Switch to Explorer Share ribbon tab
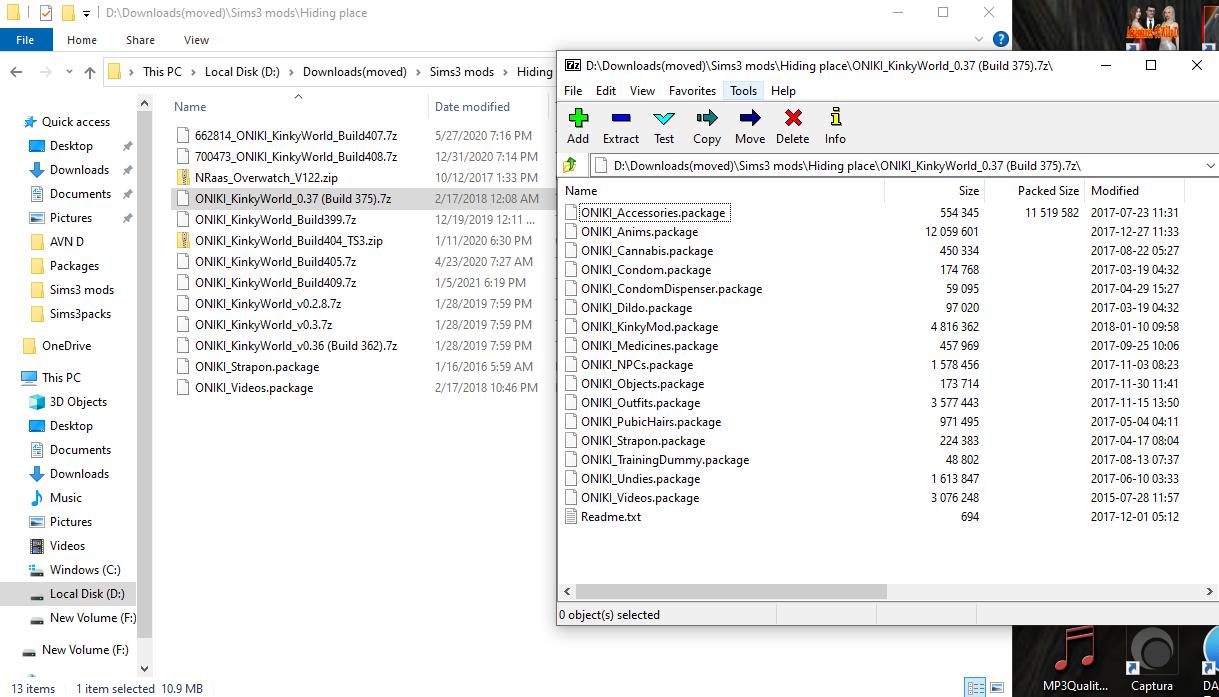 140,40
